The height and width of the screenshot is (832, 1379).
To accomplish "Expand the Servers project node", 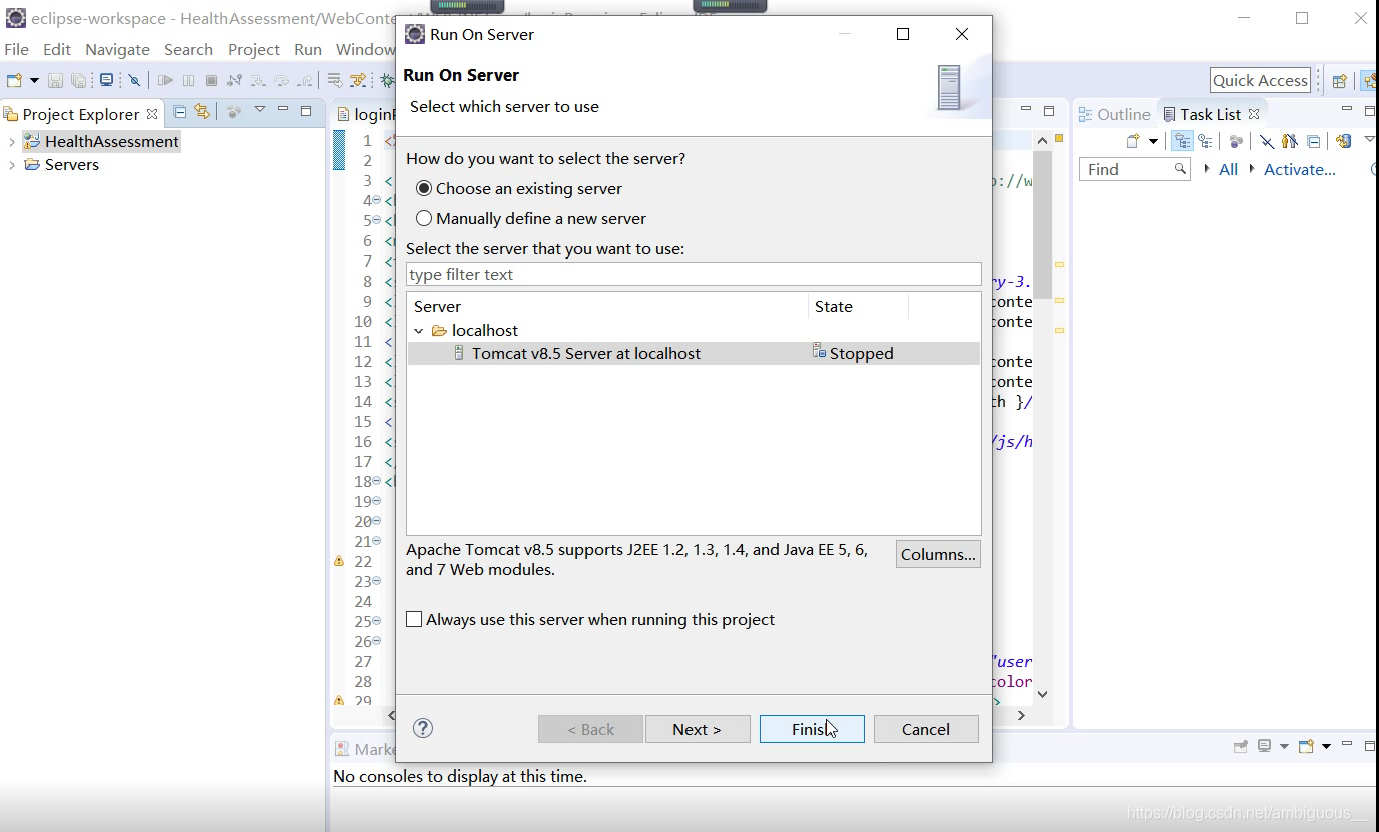I will click(12, 165).
